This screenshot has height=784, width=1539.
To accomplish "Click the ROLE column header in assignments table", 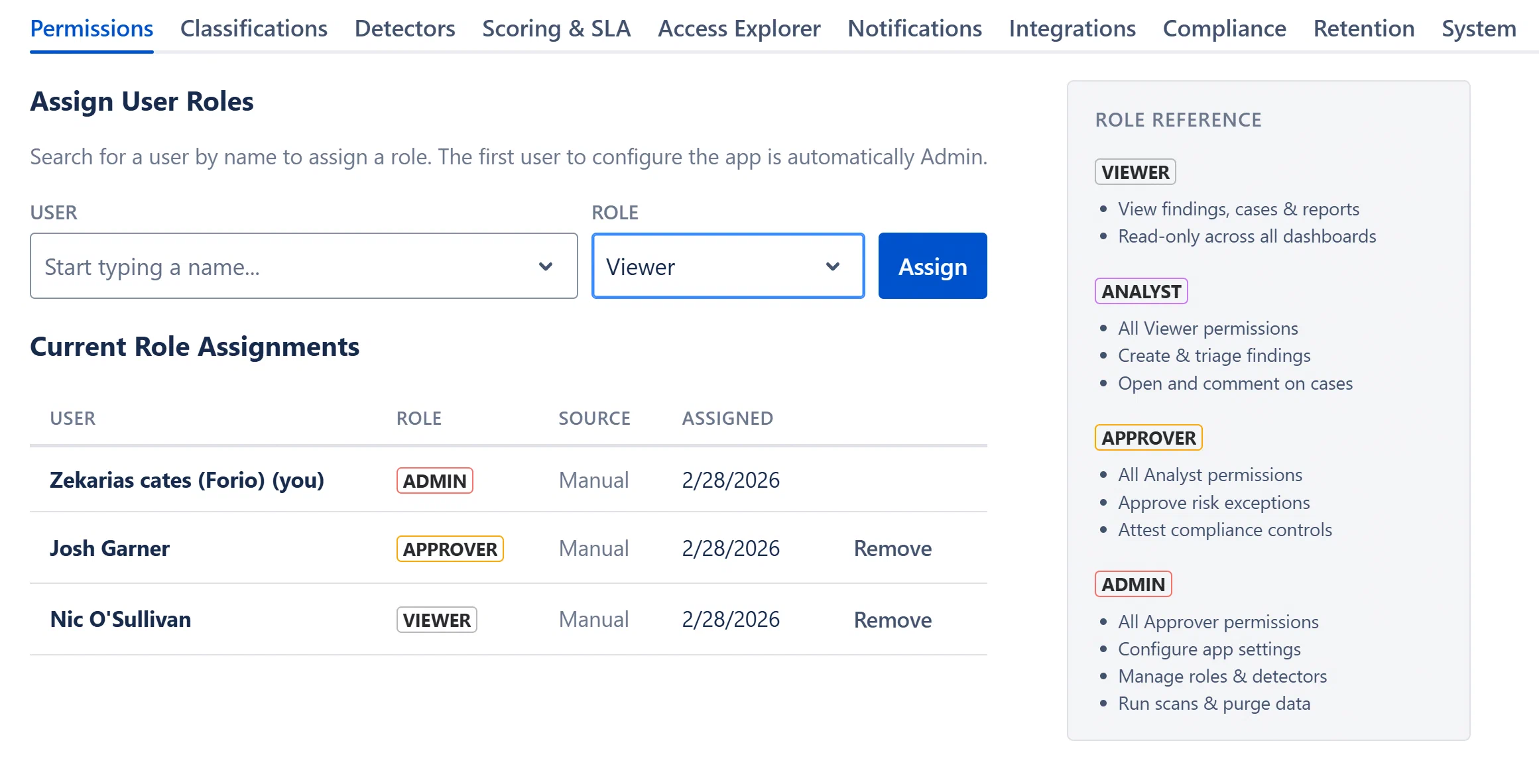I will (419, 418).
